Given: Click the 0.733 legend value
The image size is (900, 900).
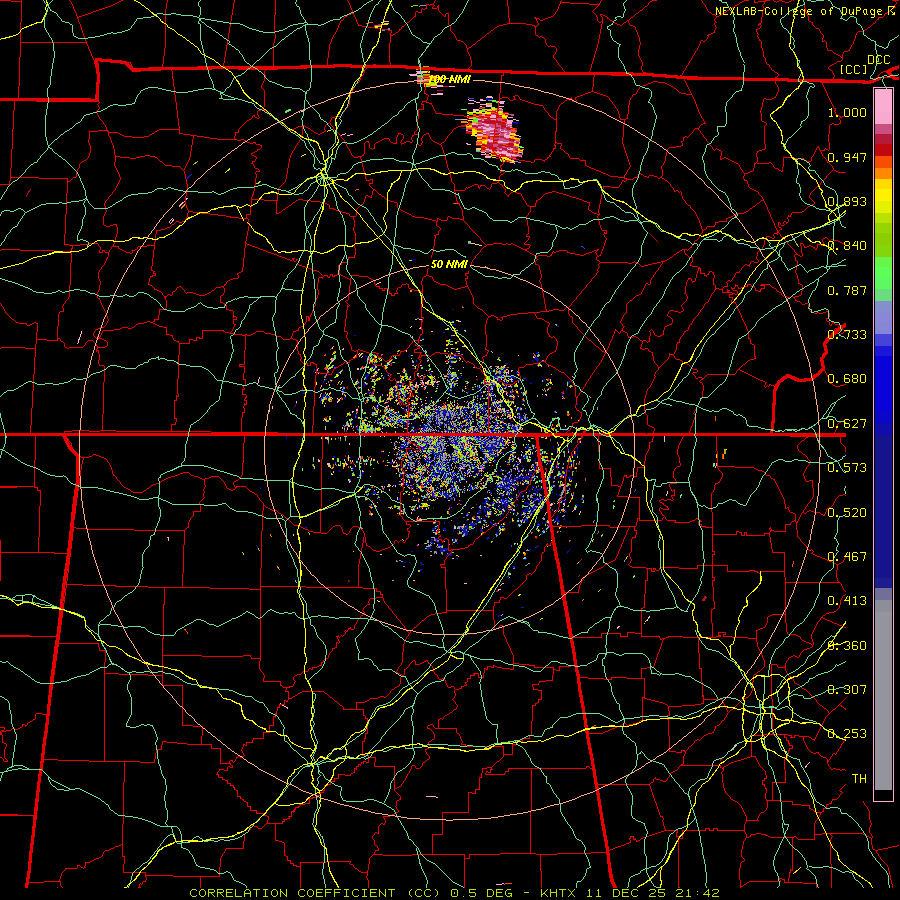Looking at the screenshot, I should 847,335.
